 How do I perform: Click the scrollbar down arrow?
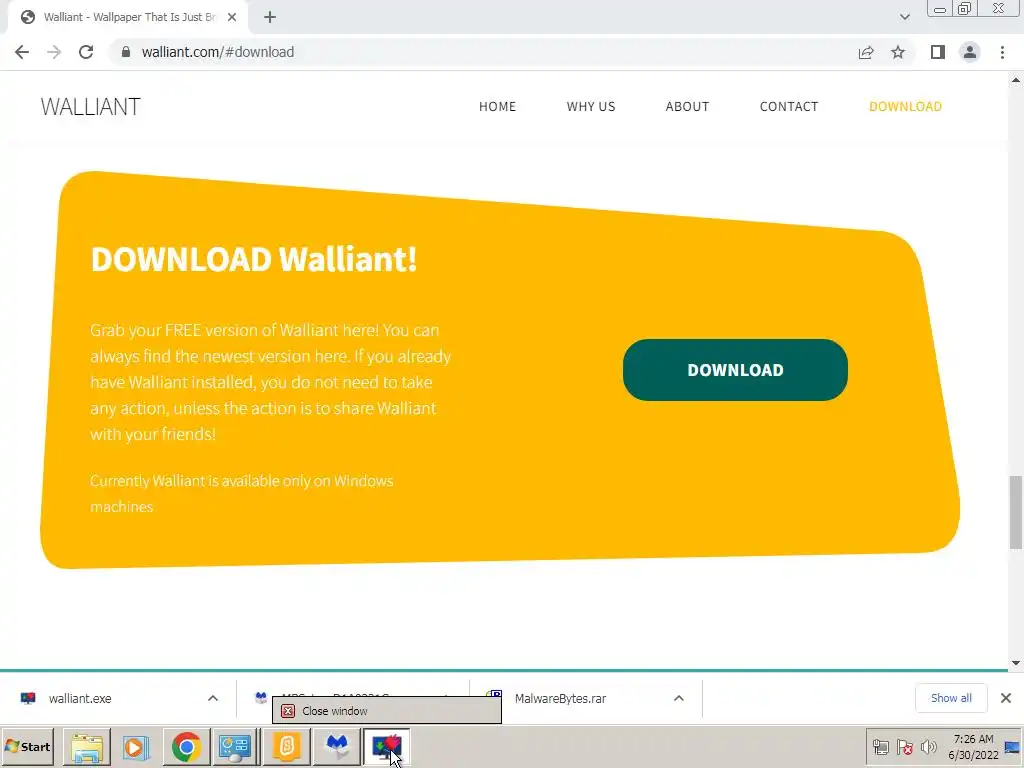coord(1016,663)
